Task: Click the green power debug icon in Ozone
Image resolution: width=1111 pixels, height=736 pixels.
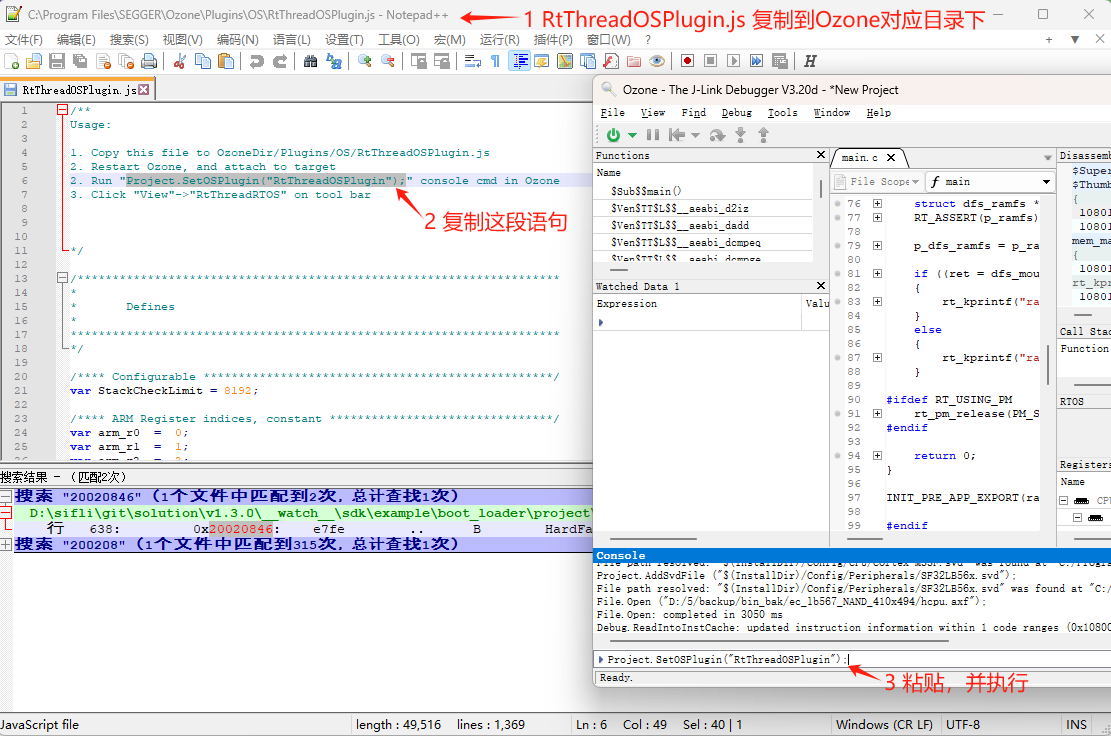Action: pyautogui.click(x=614, y=135)
